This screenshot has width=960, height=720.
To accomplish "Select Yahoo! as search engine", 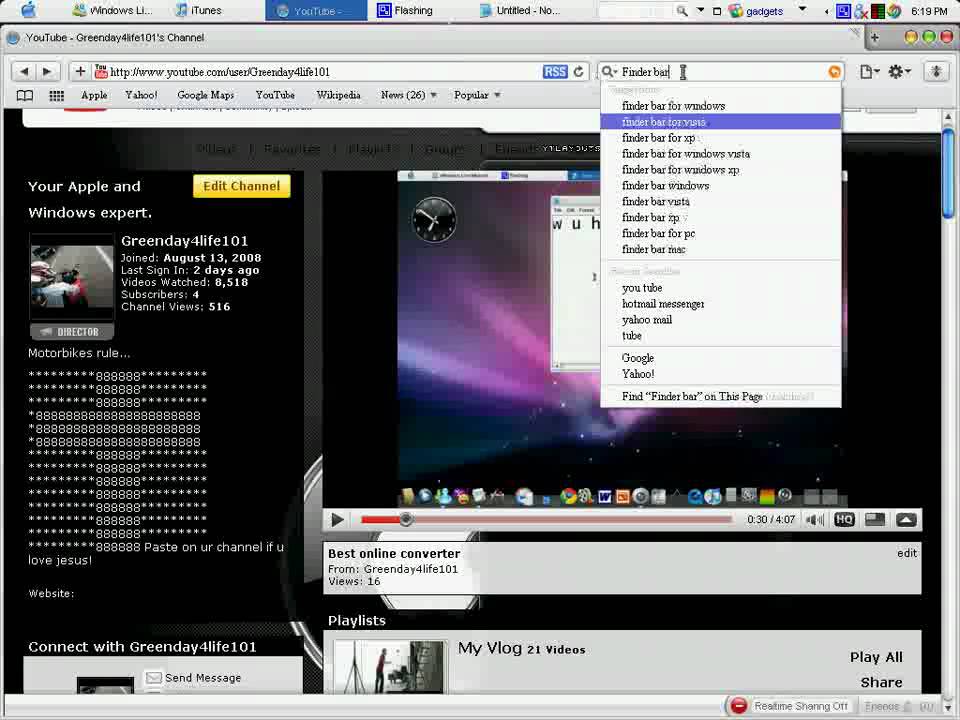I will pyautogui.click(x=721, y=373).
